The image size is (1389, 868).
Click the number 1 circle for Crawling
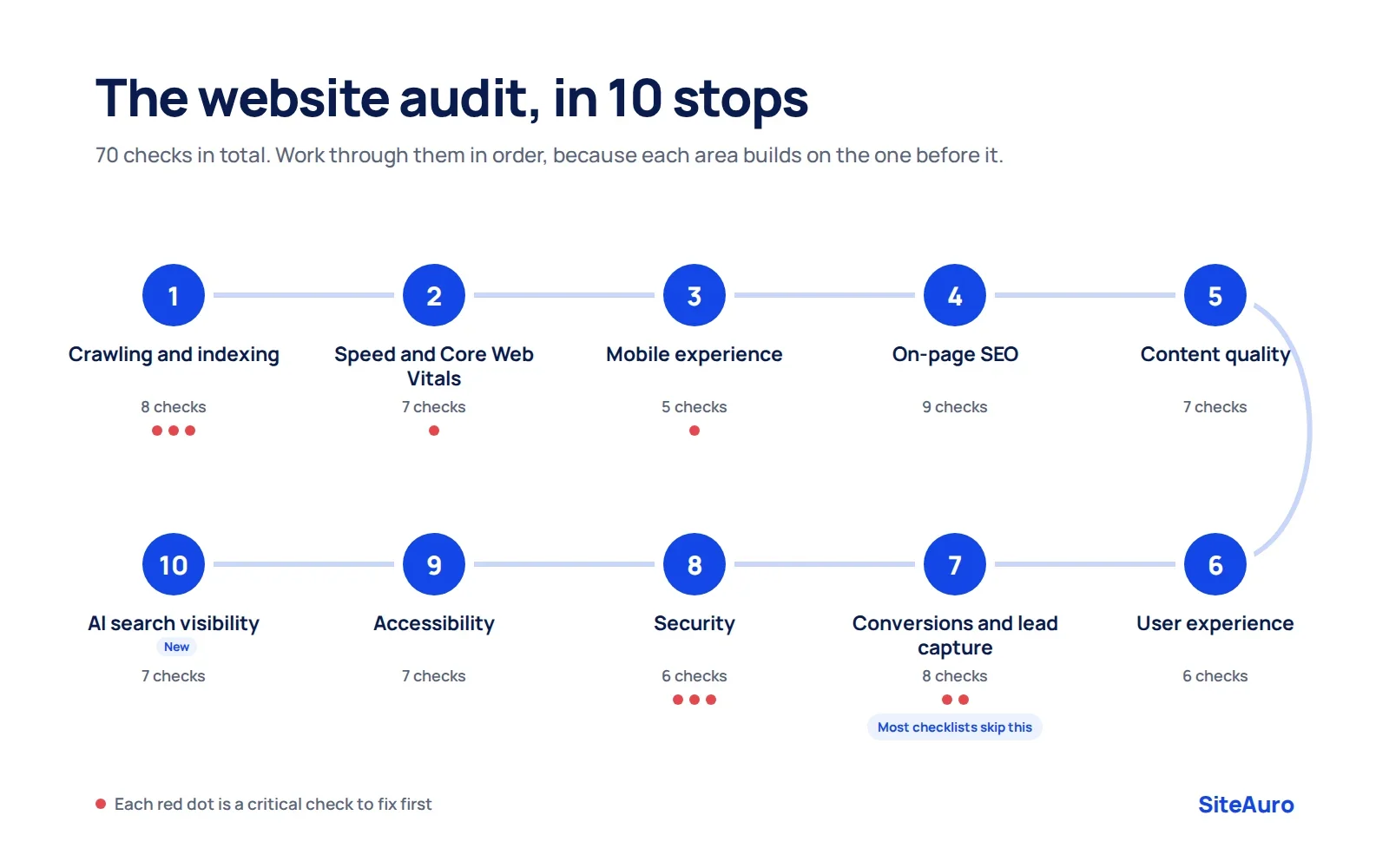click(x=174, y=295)
